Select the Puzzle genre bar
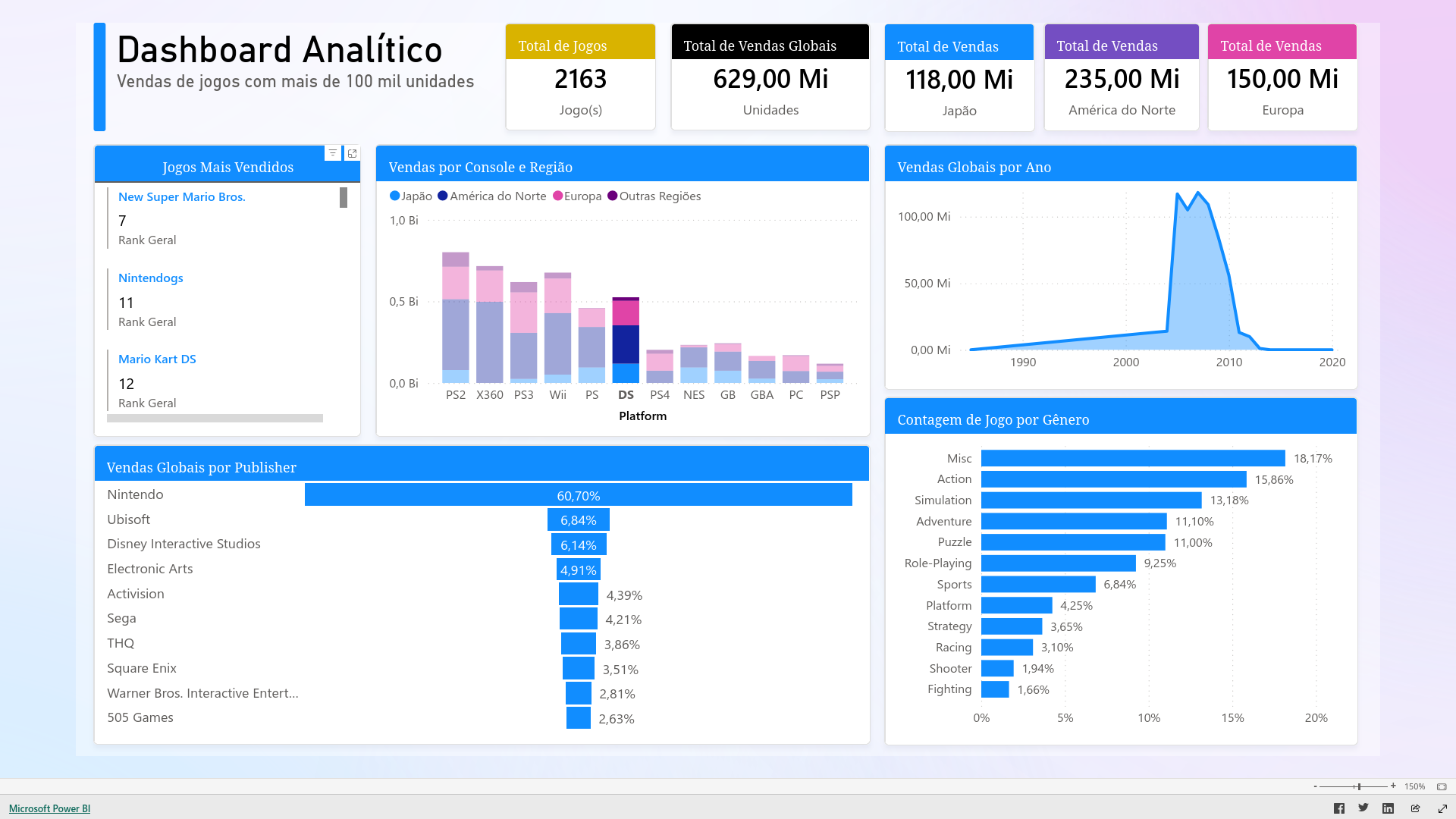This screenshot has height=819, width=1456. 1073,542
